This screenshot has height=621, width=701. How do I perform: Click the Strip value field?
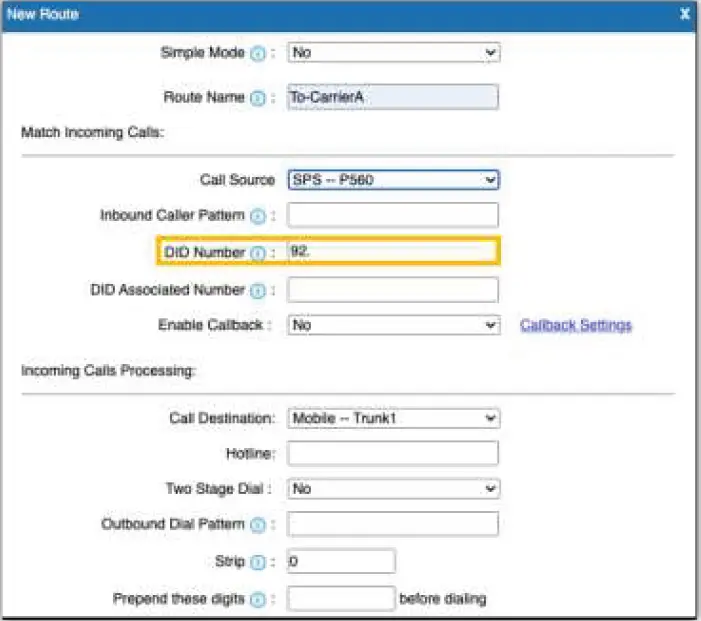click(341, 561)
